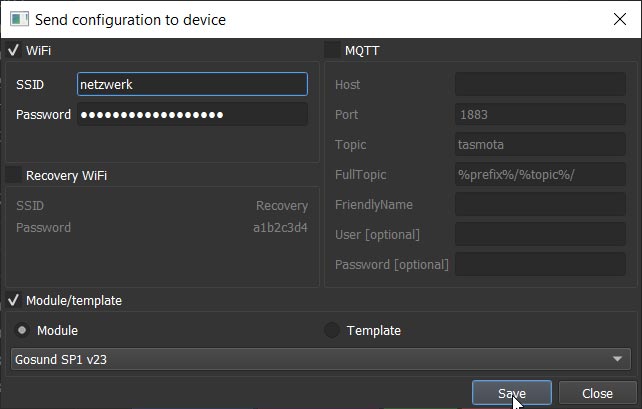The image size is (642, 409).
Task: Click the Topic field showing tasmota
Action: [x=540, y=144]
